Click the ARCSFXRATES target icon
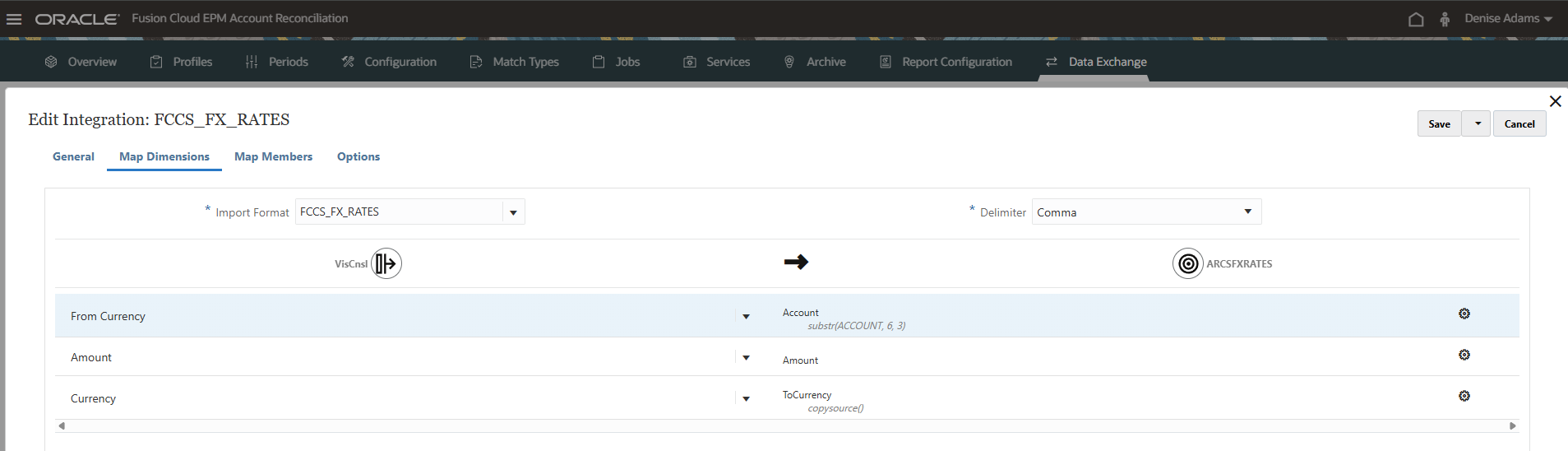 1188,263
